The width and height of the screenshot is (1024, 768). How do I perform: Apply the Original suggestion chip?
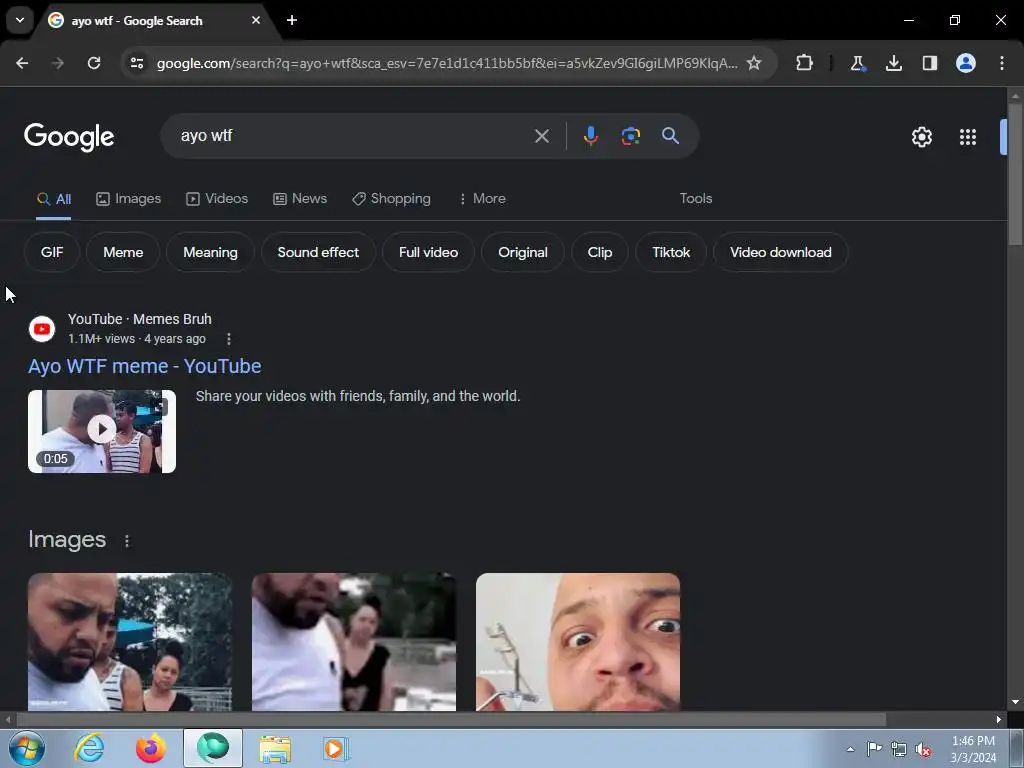tap(522, 252)
